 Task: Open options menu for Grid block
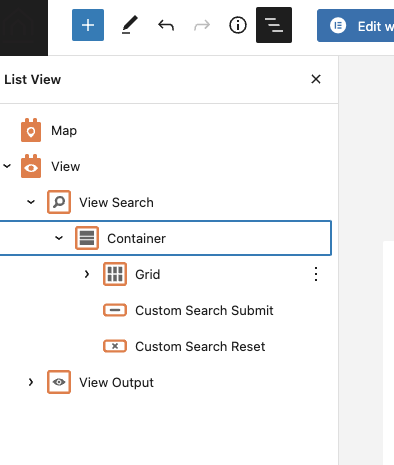316,274
